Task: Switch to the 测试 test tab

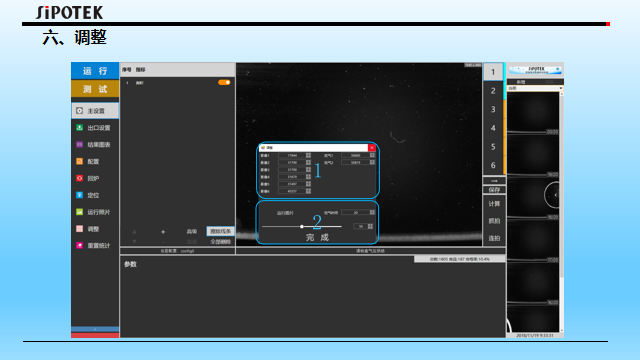Action: tap(95, 89)
